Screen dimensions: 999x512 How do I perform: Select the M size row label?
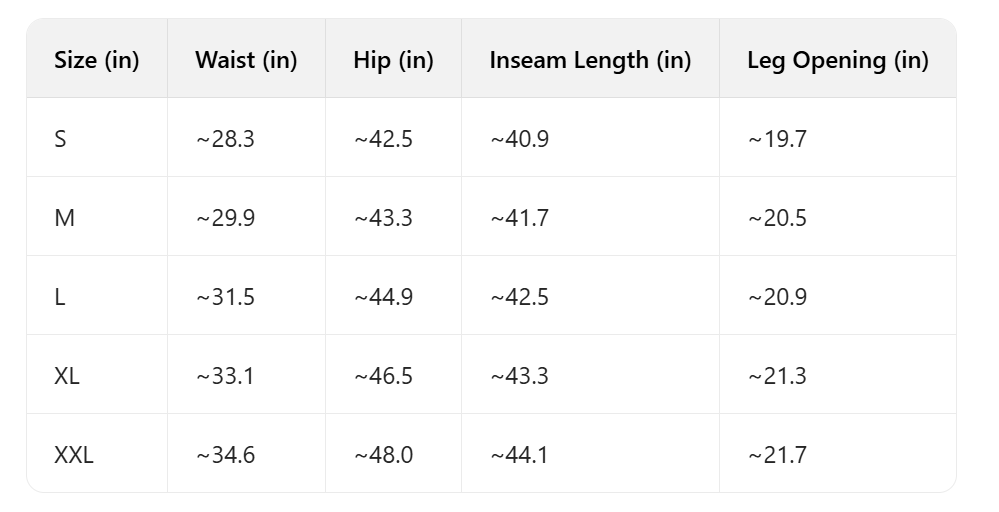64,218
